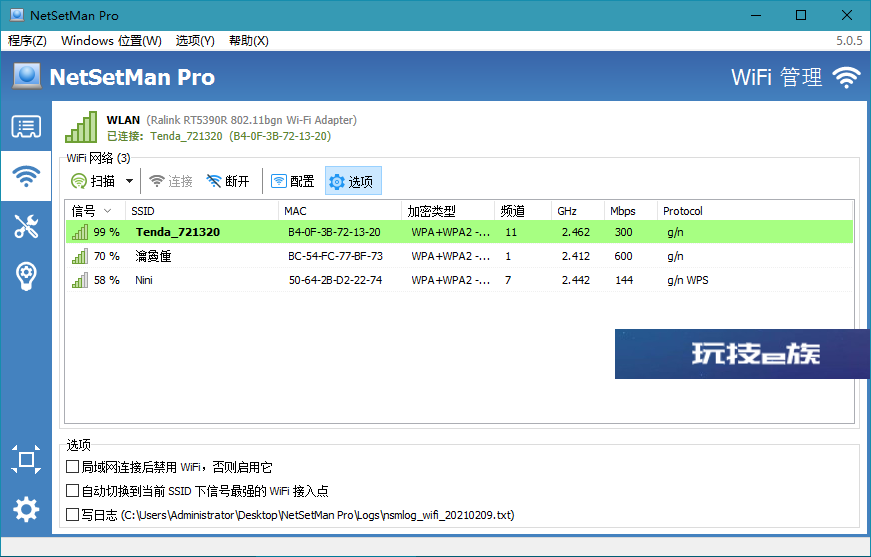Open the 帮助(X) menu
This screenshot has width=871, height=557.
pos(249,41)
